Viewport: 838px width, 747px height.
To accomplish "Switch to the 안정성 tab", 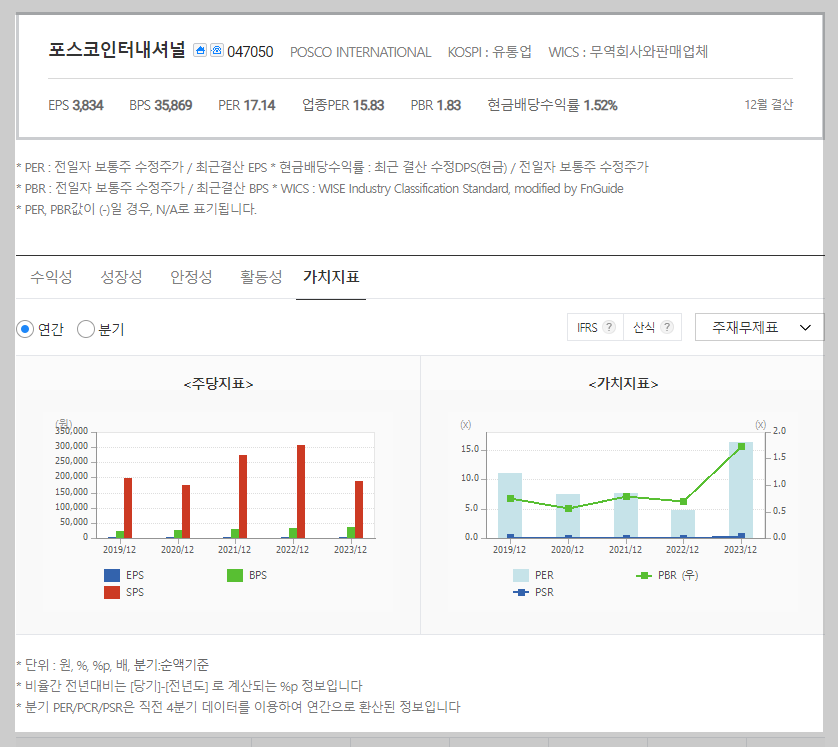I will tap(191, 277).
